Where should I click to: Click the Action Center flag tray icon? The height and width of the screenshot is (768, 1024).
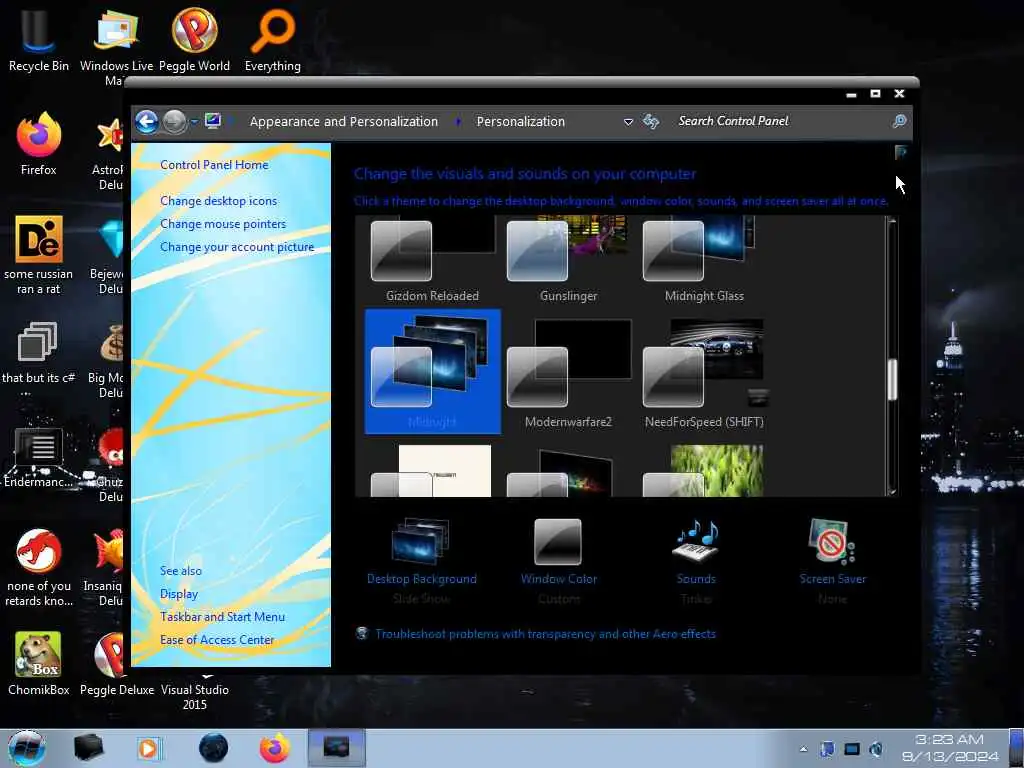click(x=827, y=749)
